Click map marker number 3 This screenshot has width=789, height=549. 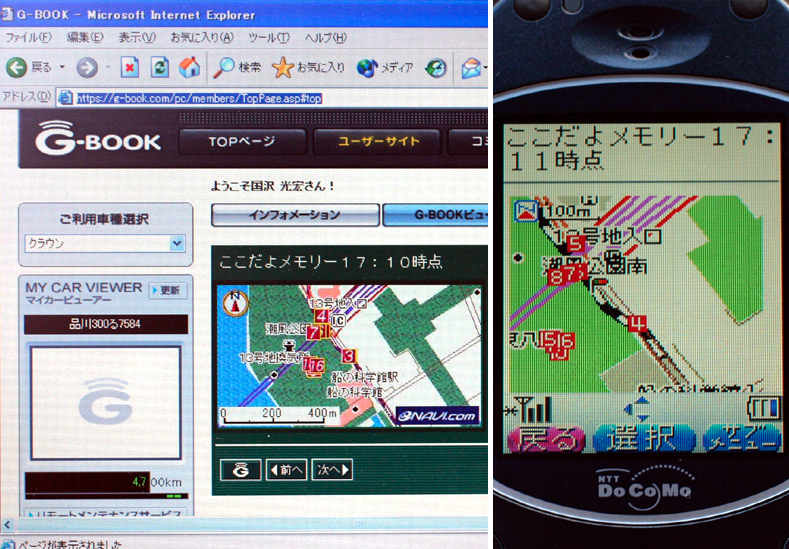point(348,356)
